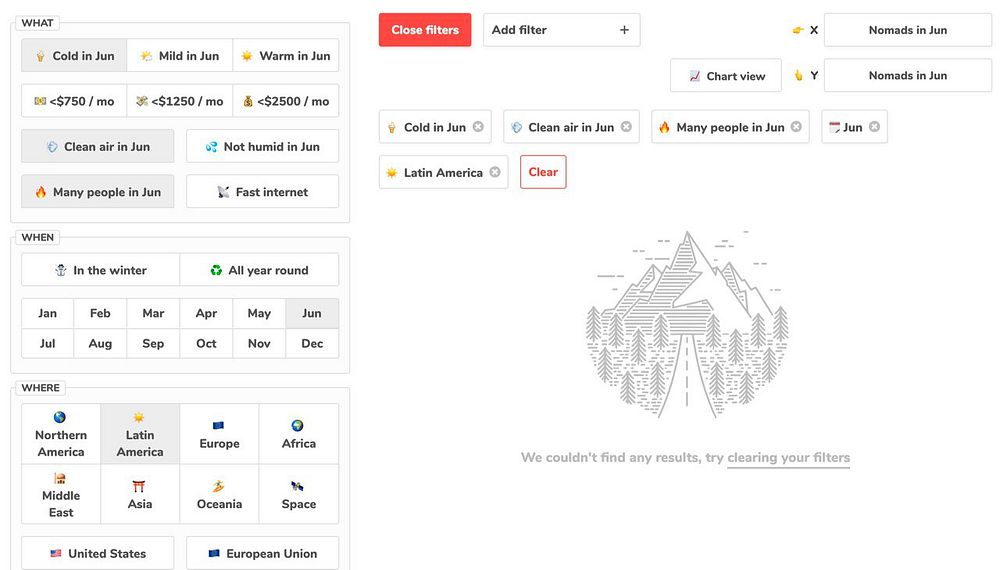Switch to Chart view
1000x570 pixels.
(726, 76)
